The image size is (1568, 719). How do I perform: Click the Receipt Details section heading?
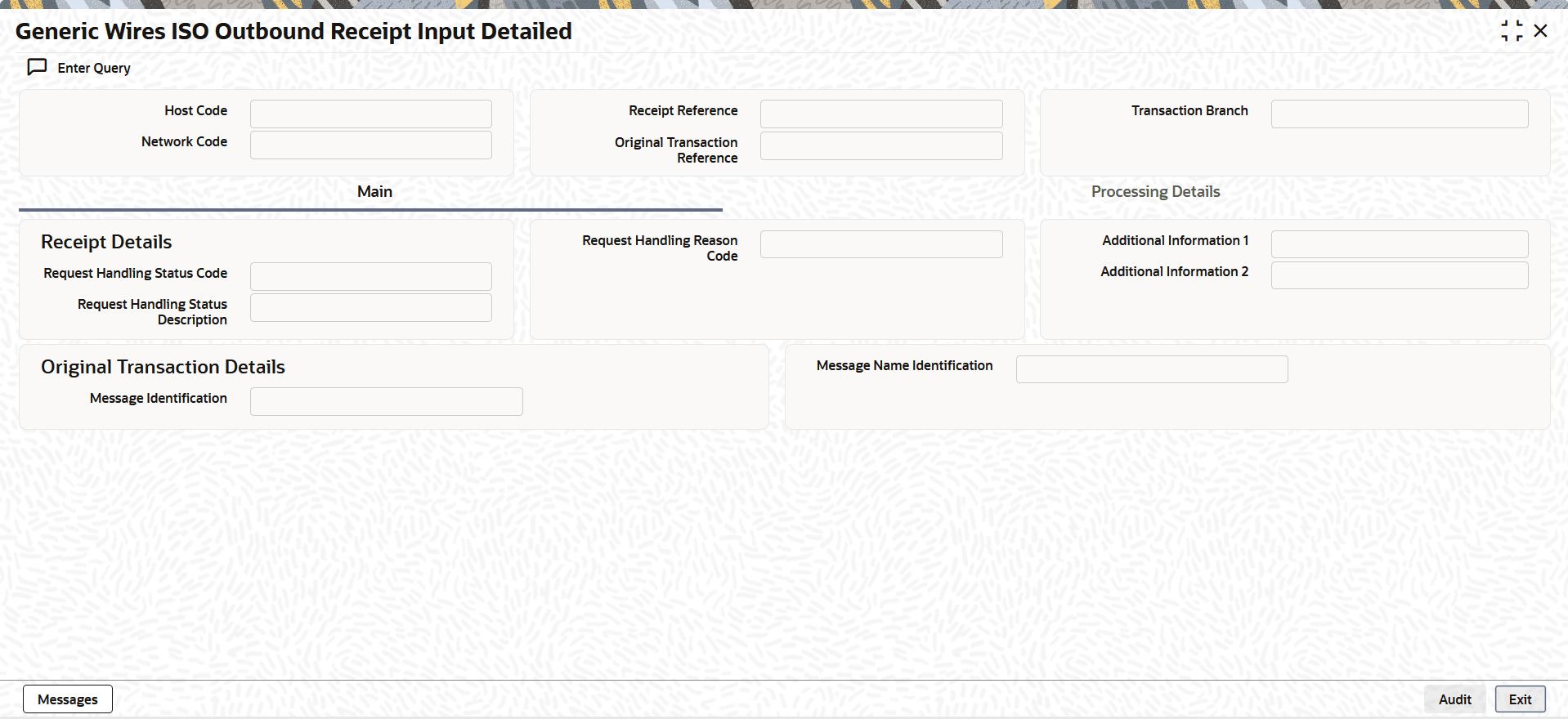tap(106, 242)
